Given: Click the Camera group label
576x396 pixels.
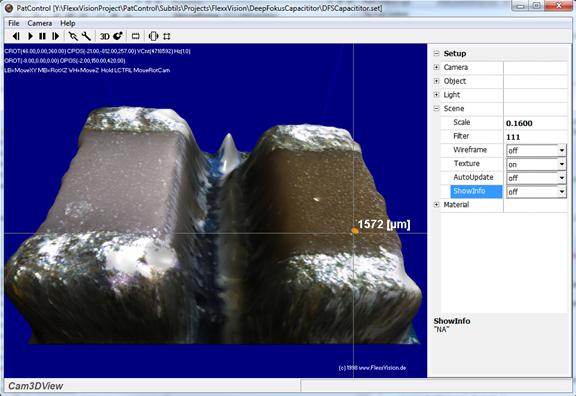Looking at the screenshot, I should [x=456, y=67].
